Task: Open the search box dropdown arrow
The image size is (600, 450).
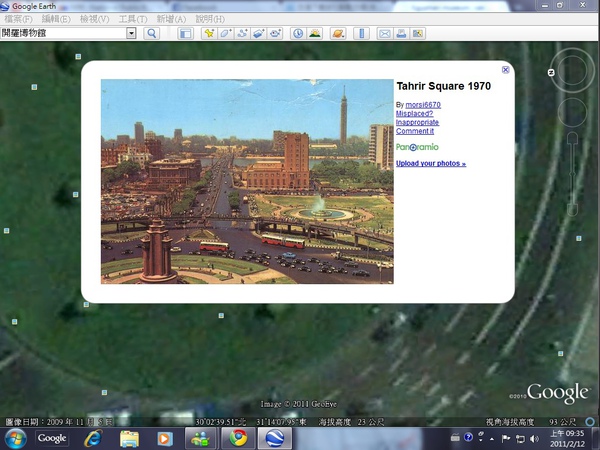Action: tap(131, 33)
